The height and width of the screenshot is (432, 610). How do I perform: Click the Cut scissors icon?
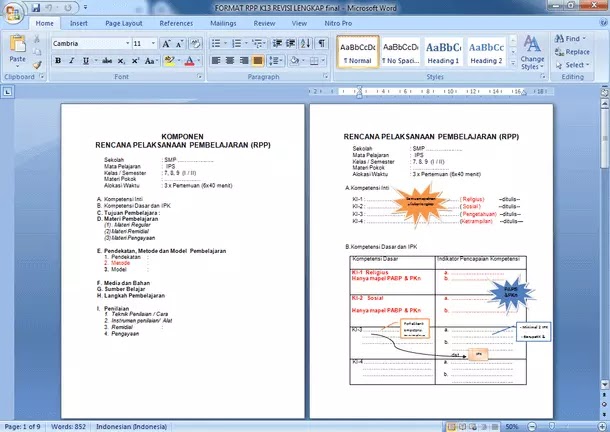pyautogui.click(x=37, y=39)
